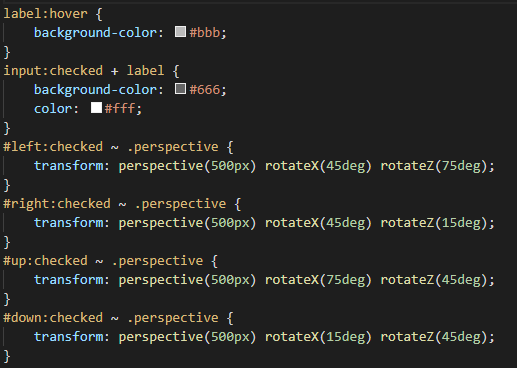Viewport: 517px width, 368px height.
Task: Click the #fff hex color value text
Action: [x=120, y=109]
